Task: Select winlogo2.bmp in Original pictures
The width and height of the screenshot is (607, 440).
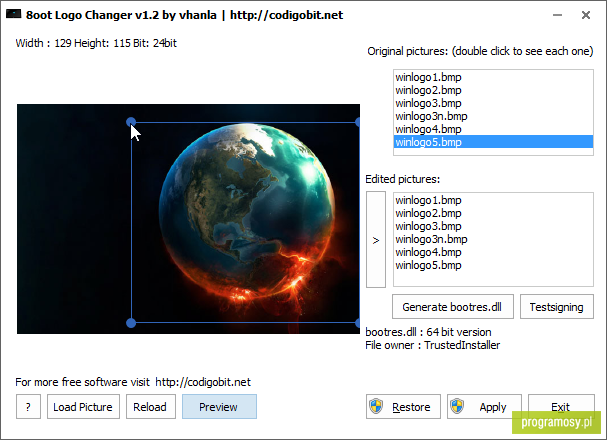Action: point(493,90)
